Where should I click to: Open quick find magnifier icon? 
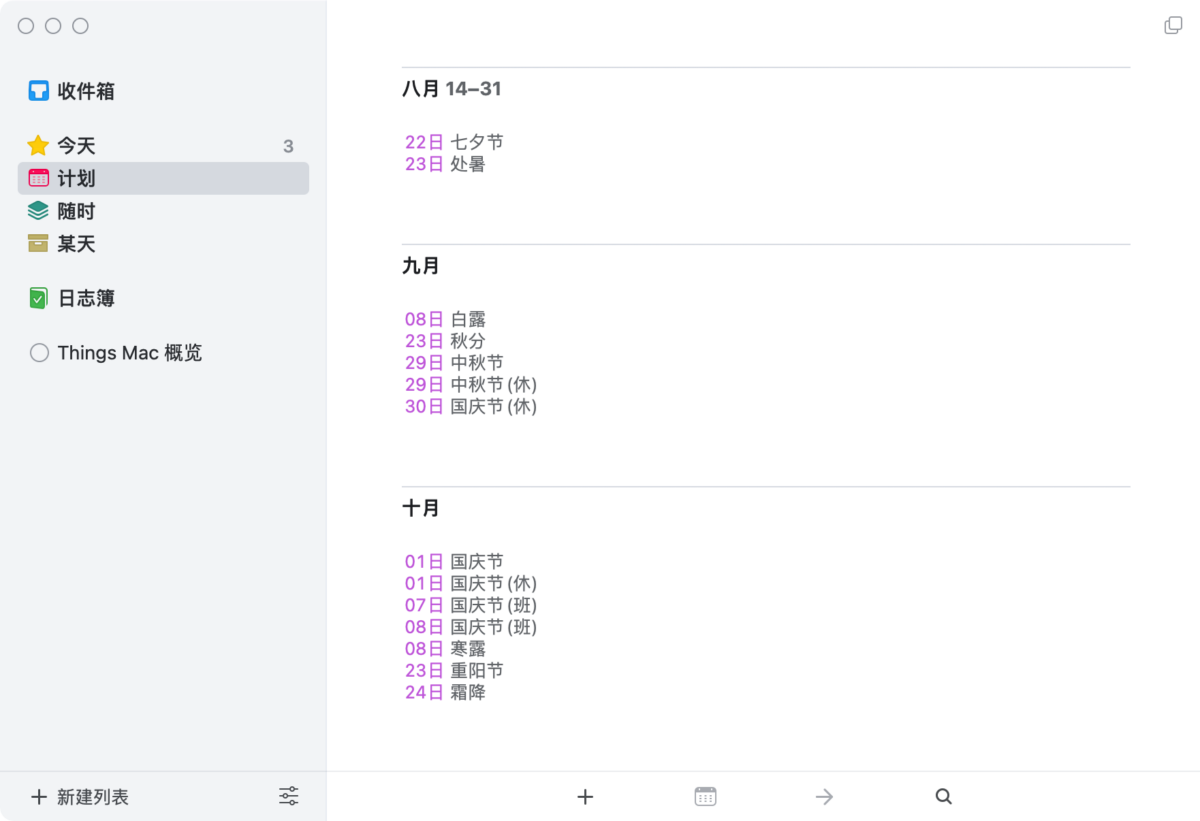click(943, 797)
